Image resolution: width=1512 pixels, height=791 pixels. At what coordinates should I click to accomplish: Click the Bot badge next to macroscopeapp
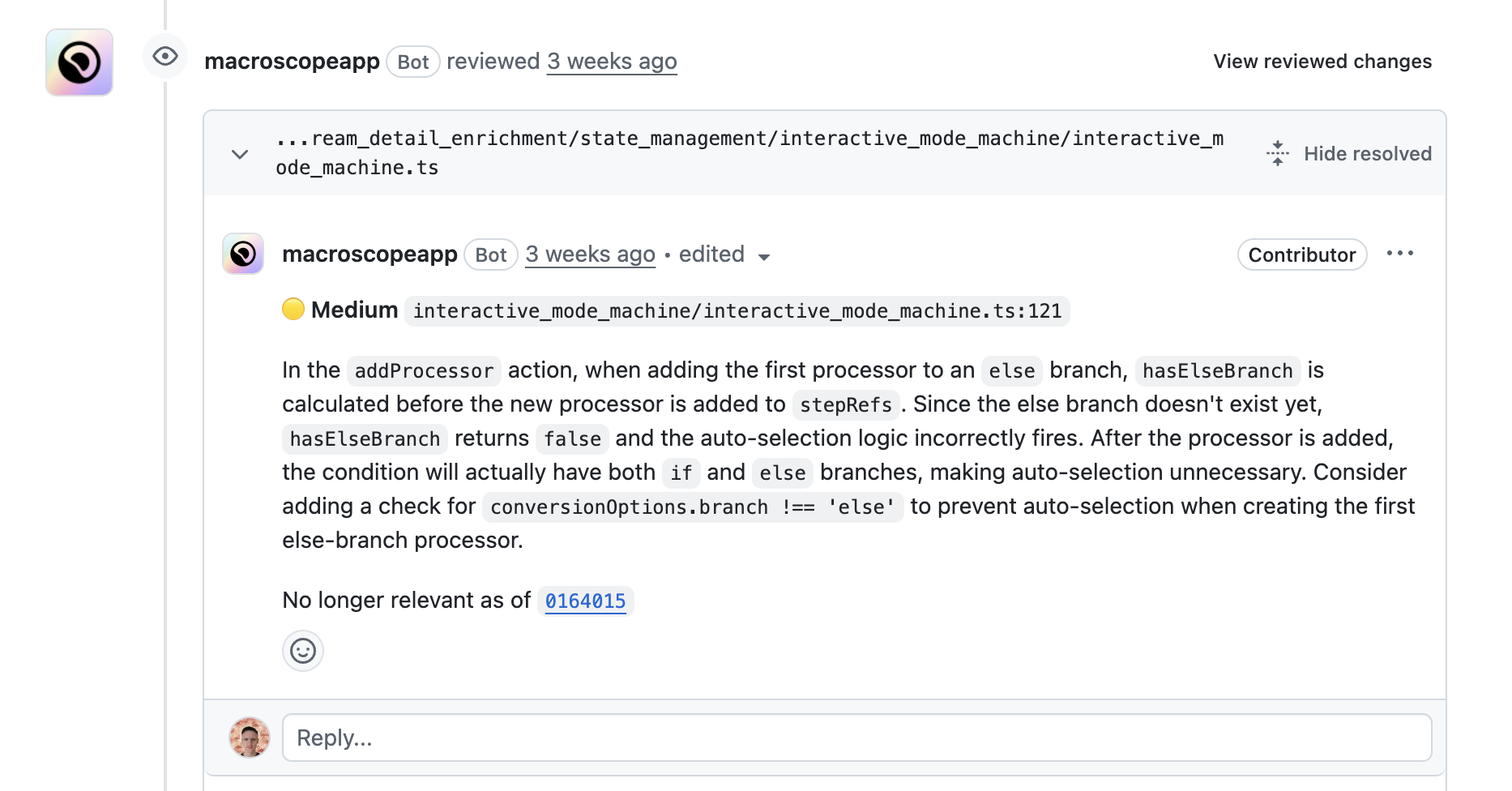491,254
